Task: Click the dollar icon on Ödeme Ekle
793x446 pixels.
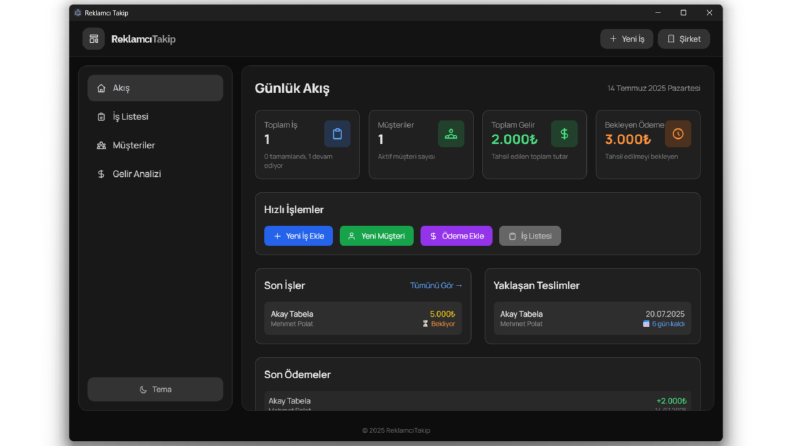Action: (433, 236)
